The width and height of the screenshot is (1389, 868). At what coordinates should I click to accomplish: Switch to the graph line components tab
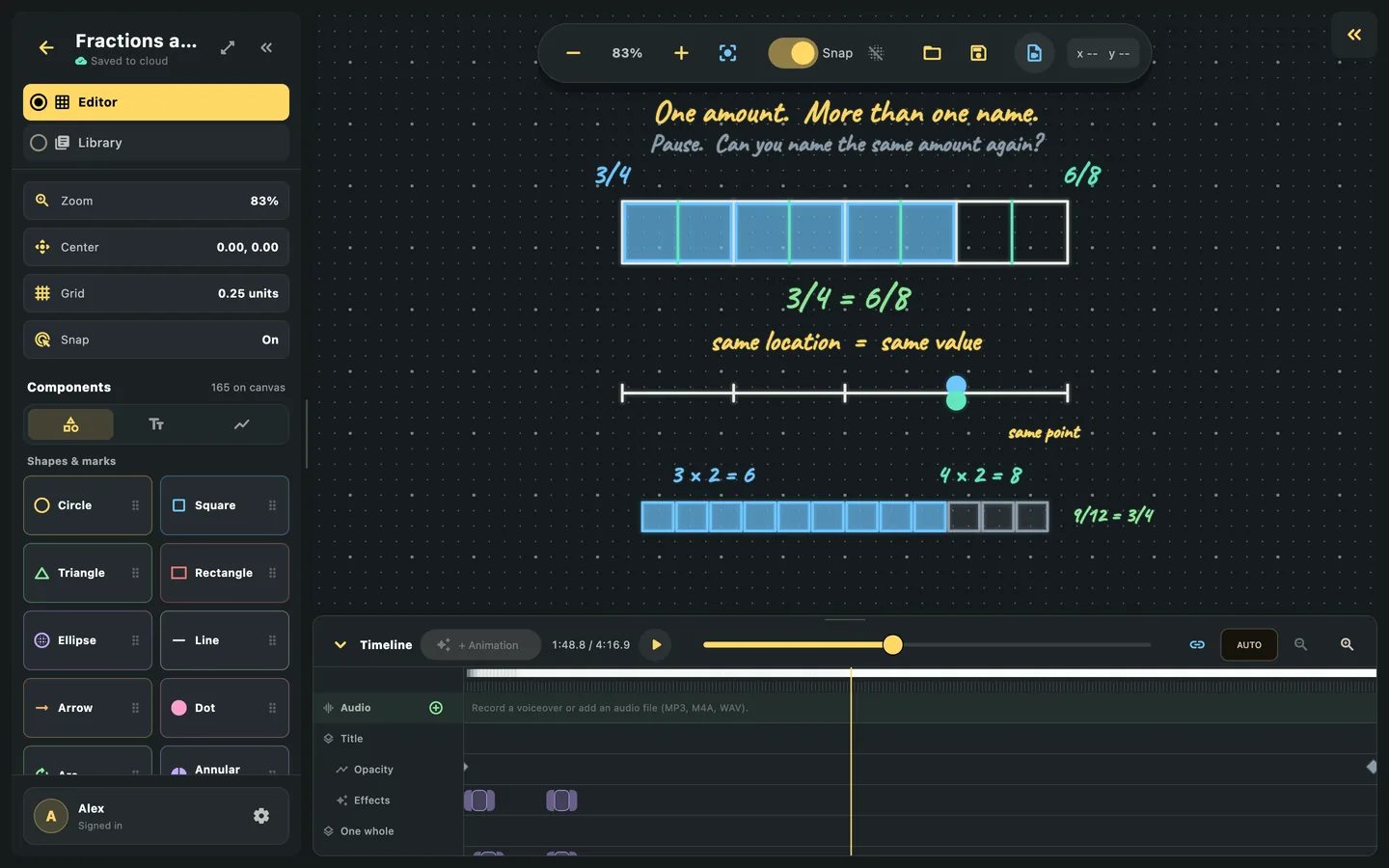pos(242,424)
